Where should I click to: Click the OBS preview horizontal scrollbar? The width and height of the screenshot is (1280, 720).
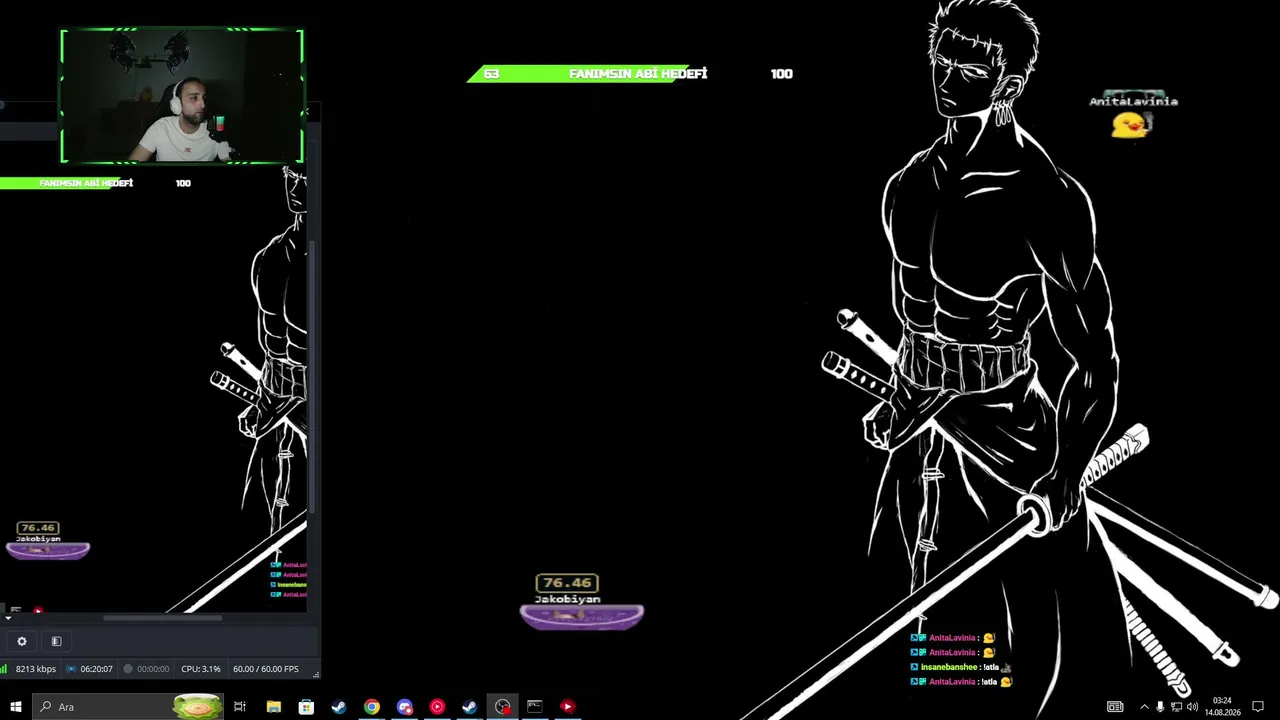click(x=162, y=618)
